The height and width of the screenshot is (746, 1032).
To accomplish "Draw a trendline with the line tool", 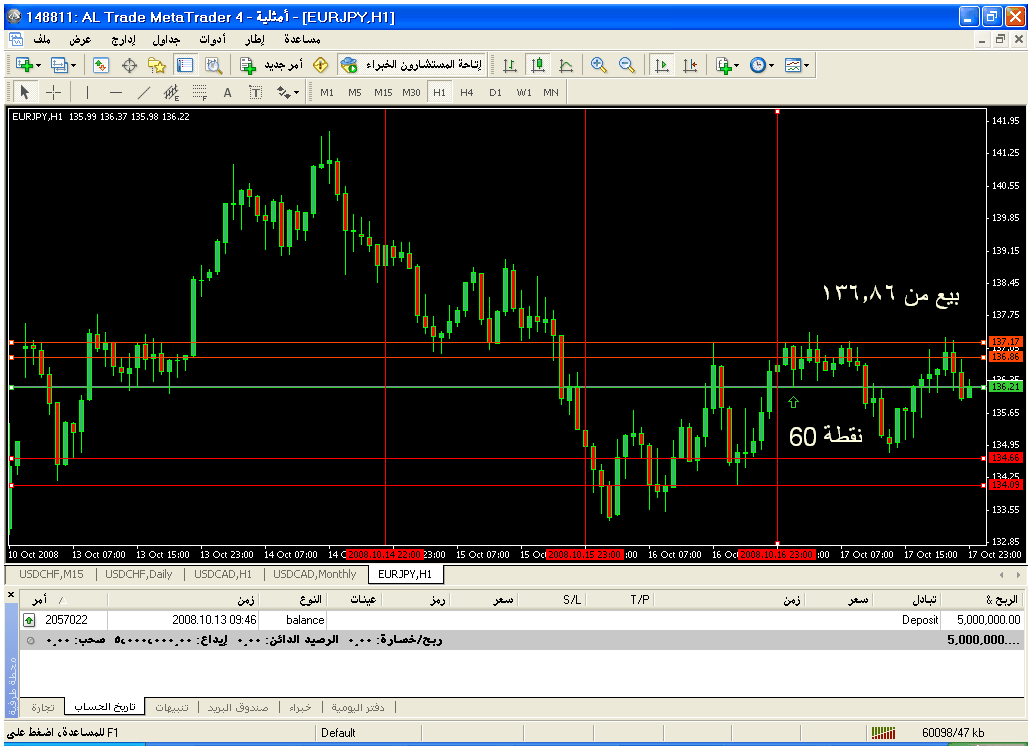I will [143, 92].
